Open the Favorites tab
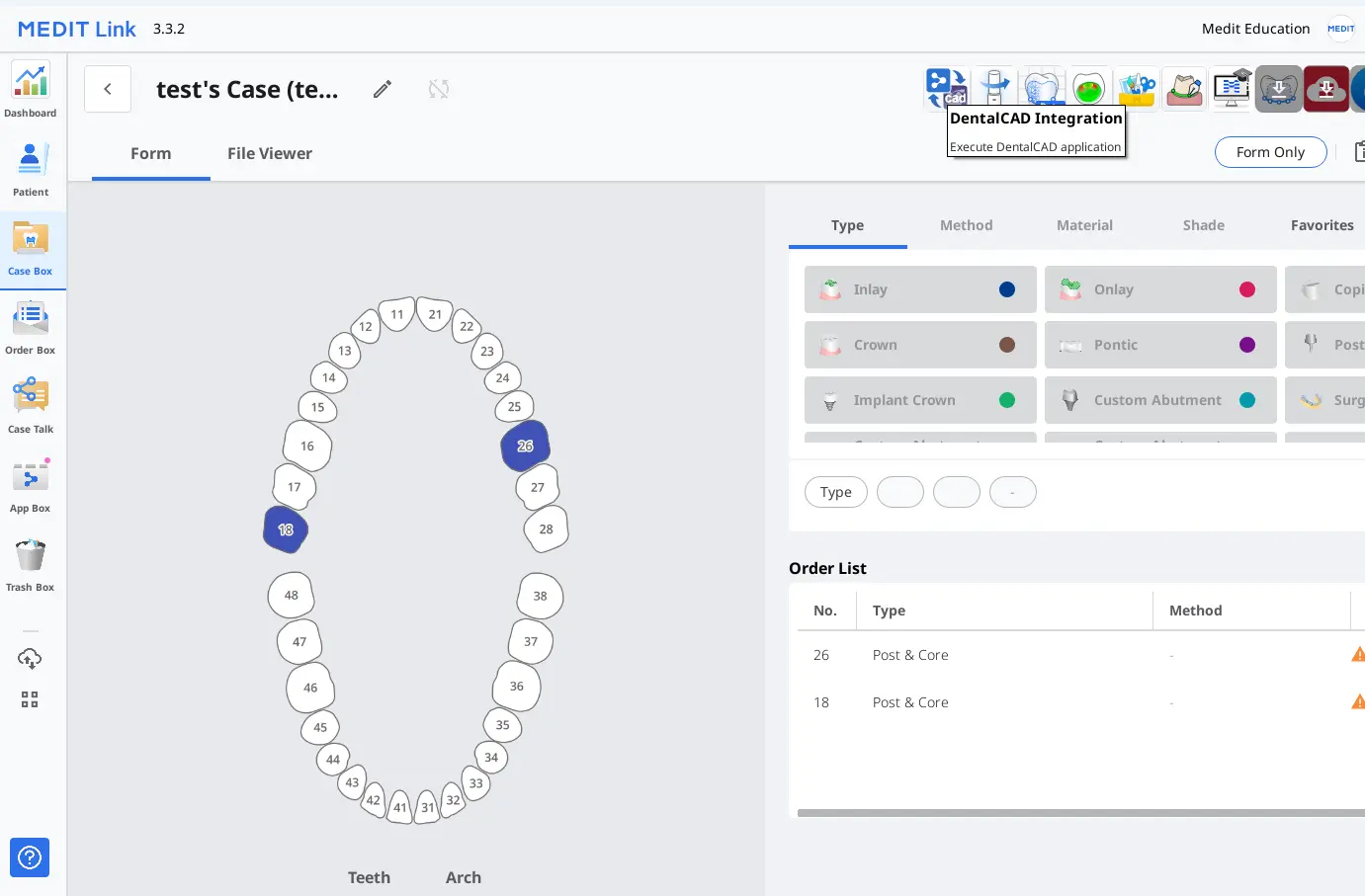 [x=1322, y=225]
